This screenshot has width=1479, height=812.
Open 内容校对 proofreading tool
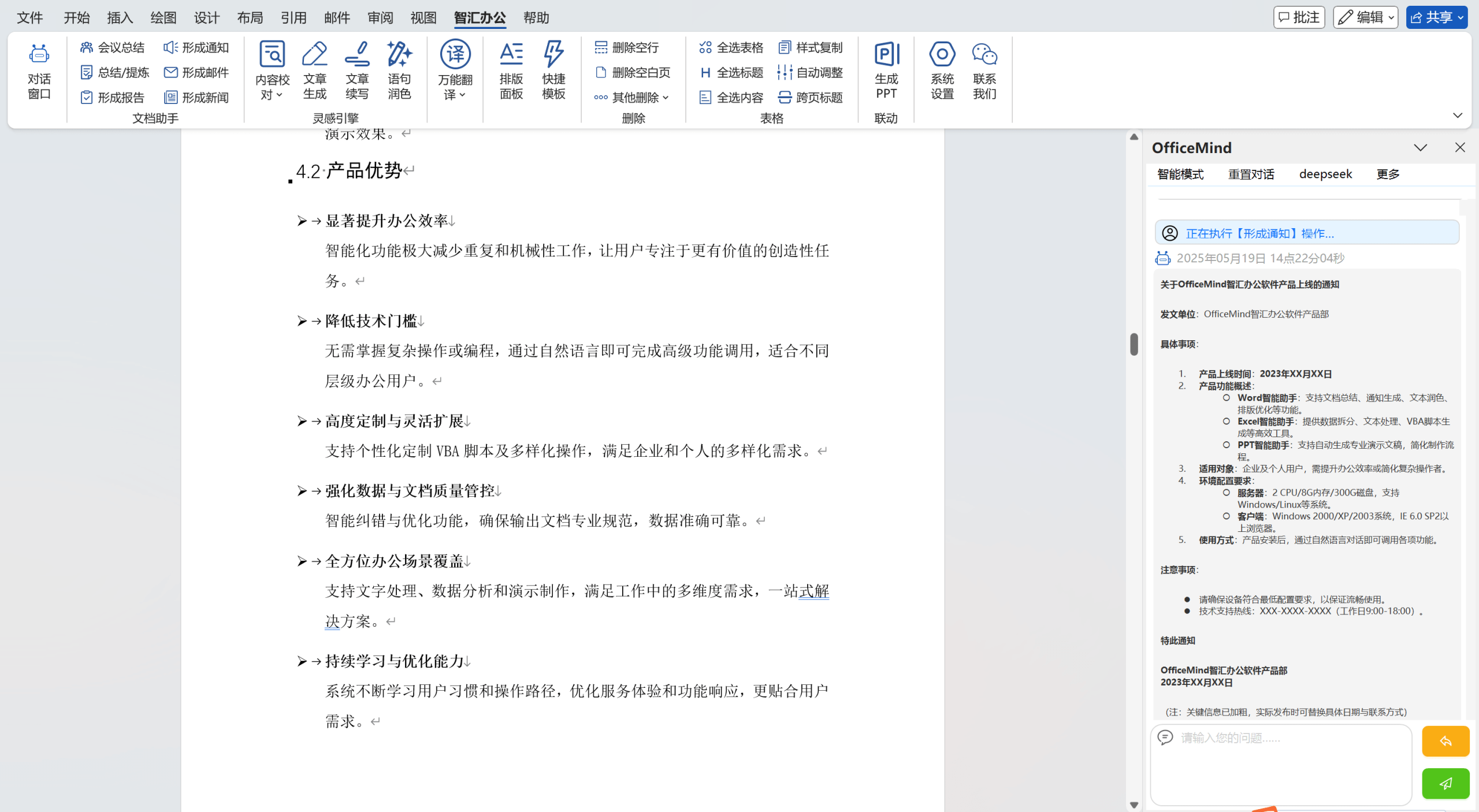point(272,70)
